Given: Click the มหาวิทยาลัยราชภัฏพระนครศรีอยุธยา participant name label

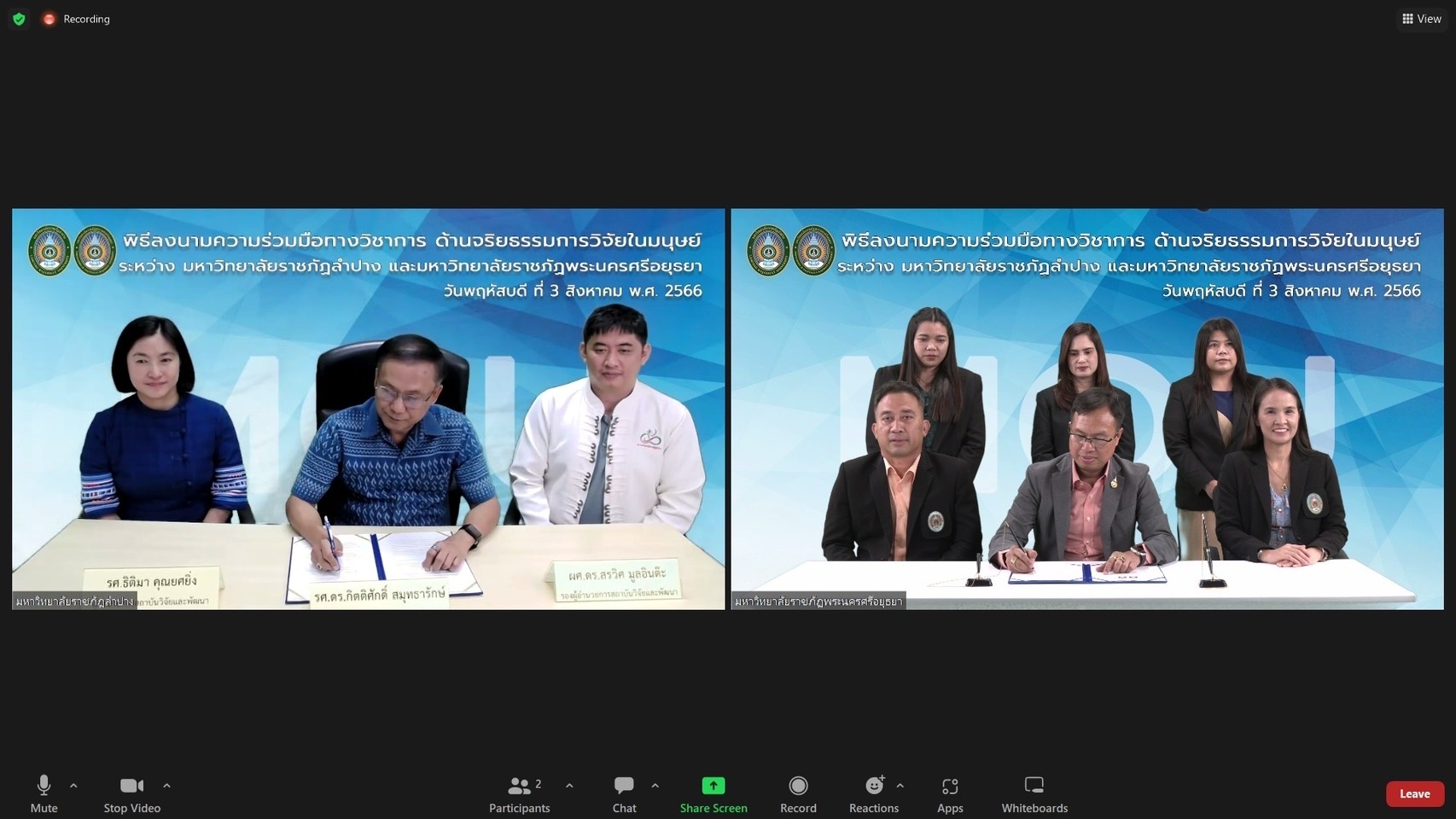Looking at the screenshot, I should coord(818,601).
